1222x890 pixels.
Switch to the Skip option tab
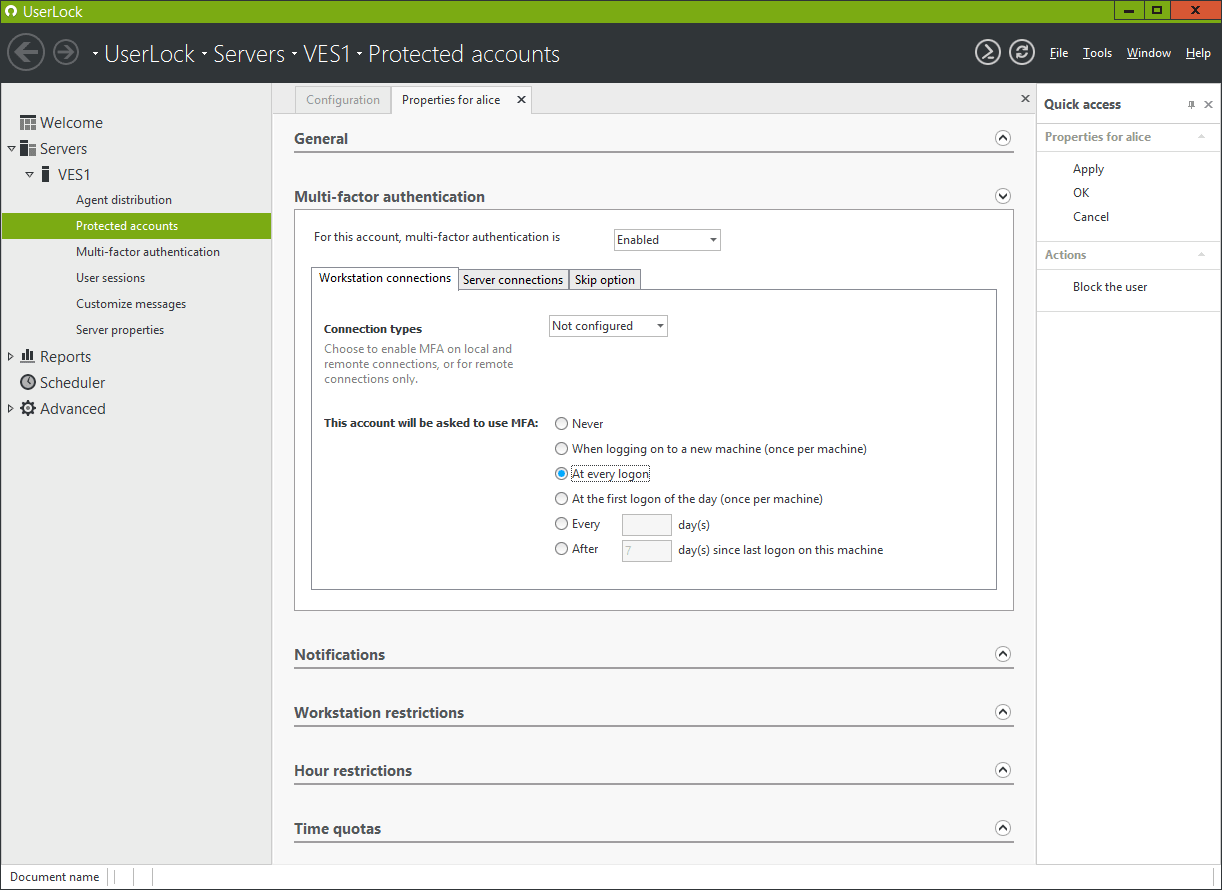click(x=605, y=280)
